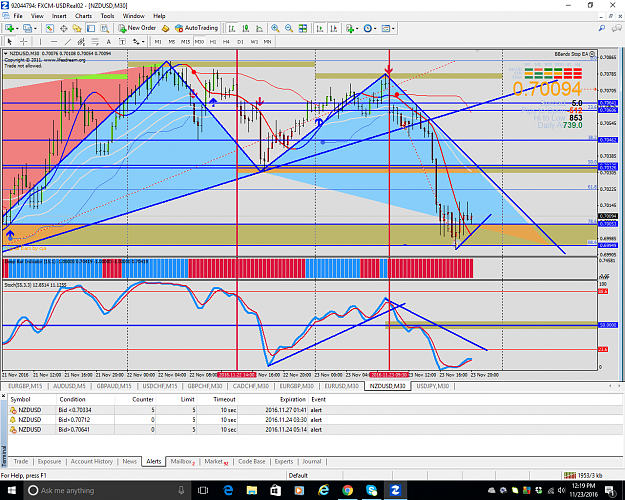Toggle the Terminal panel toolbar button
The width and height of the screenshot is (625, 500).
point(91,28)
